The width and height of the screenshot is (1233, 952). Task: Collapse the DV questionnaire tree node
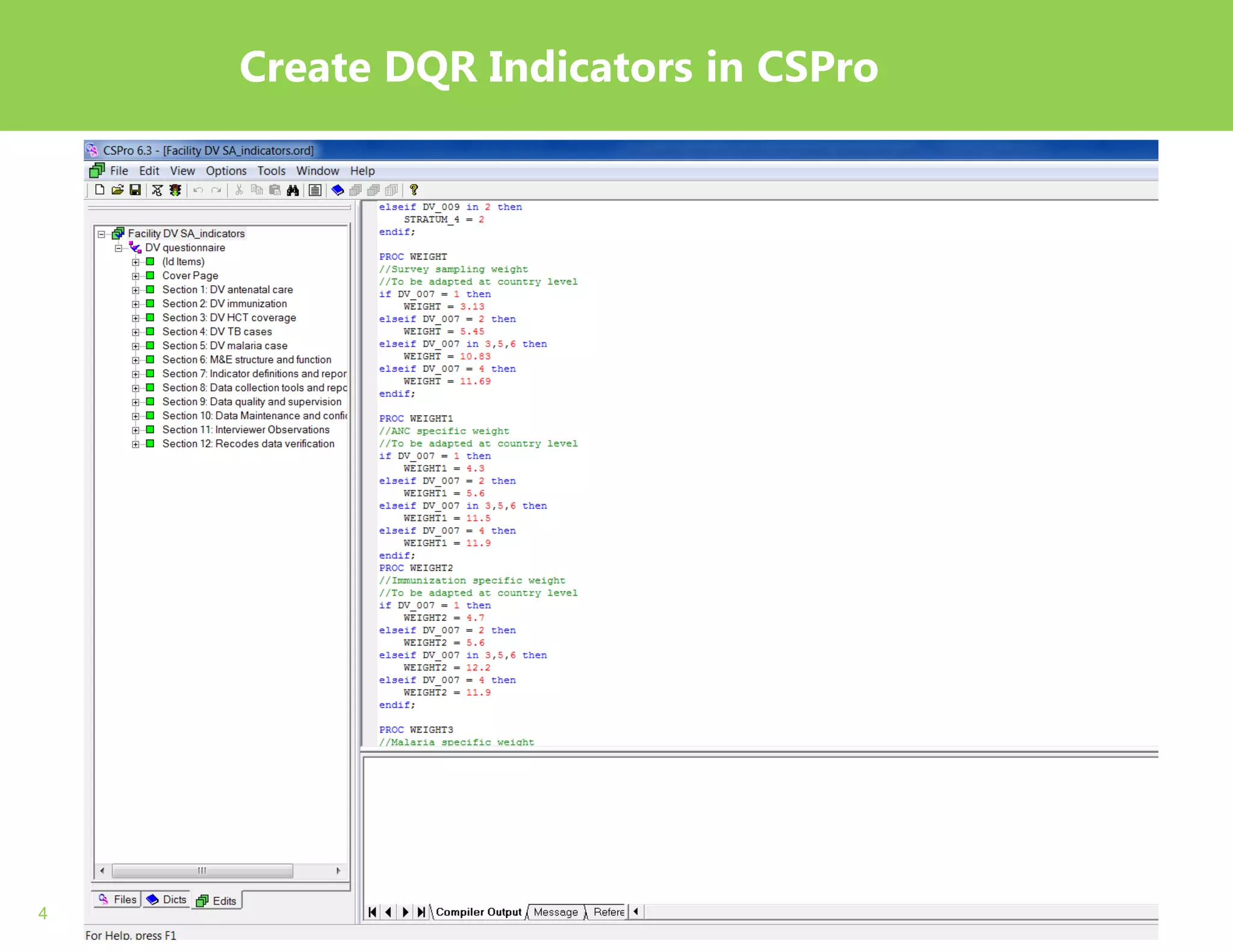(119, 248)
